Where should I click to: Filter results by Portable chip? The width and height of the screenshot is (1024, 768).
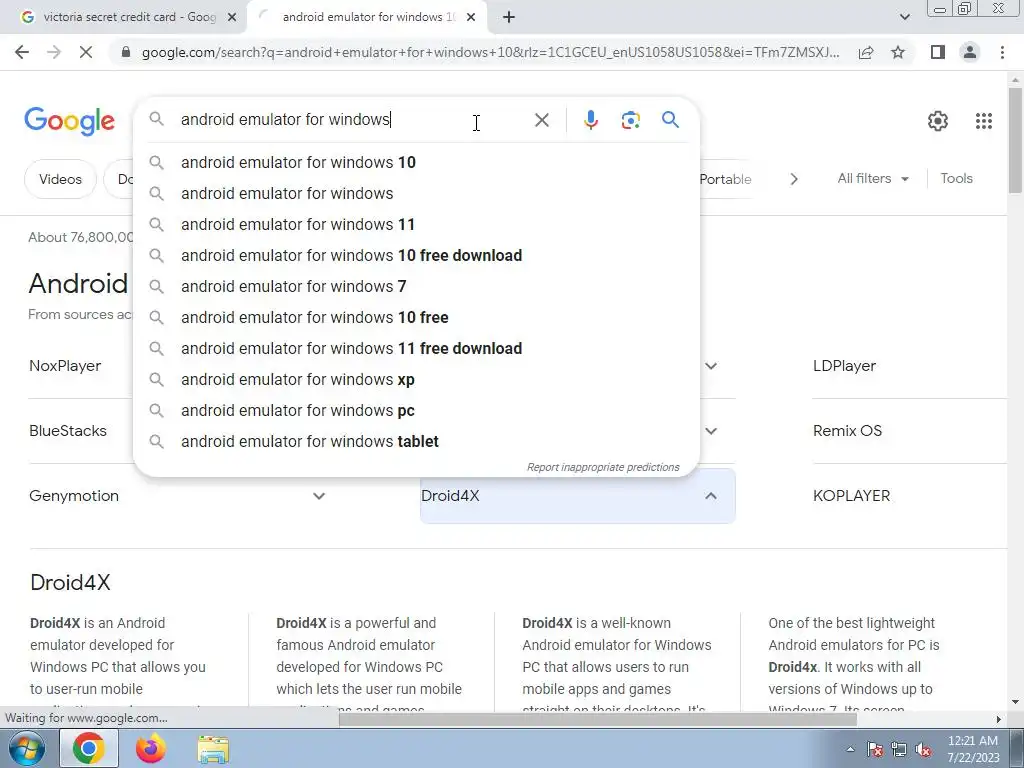coord(726,179)
